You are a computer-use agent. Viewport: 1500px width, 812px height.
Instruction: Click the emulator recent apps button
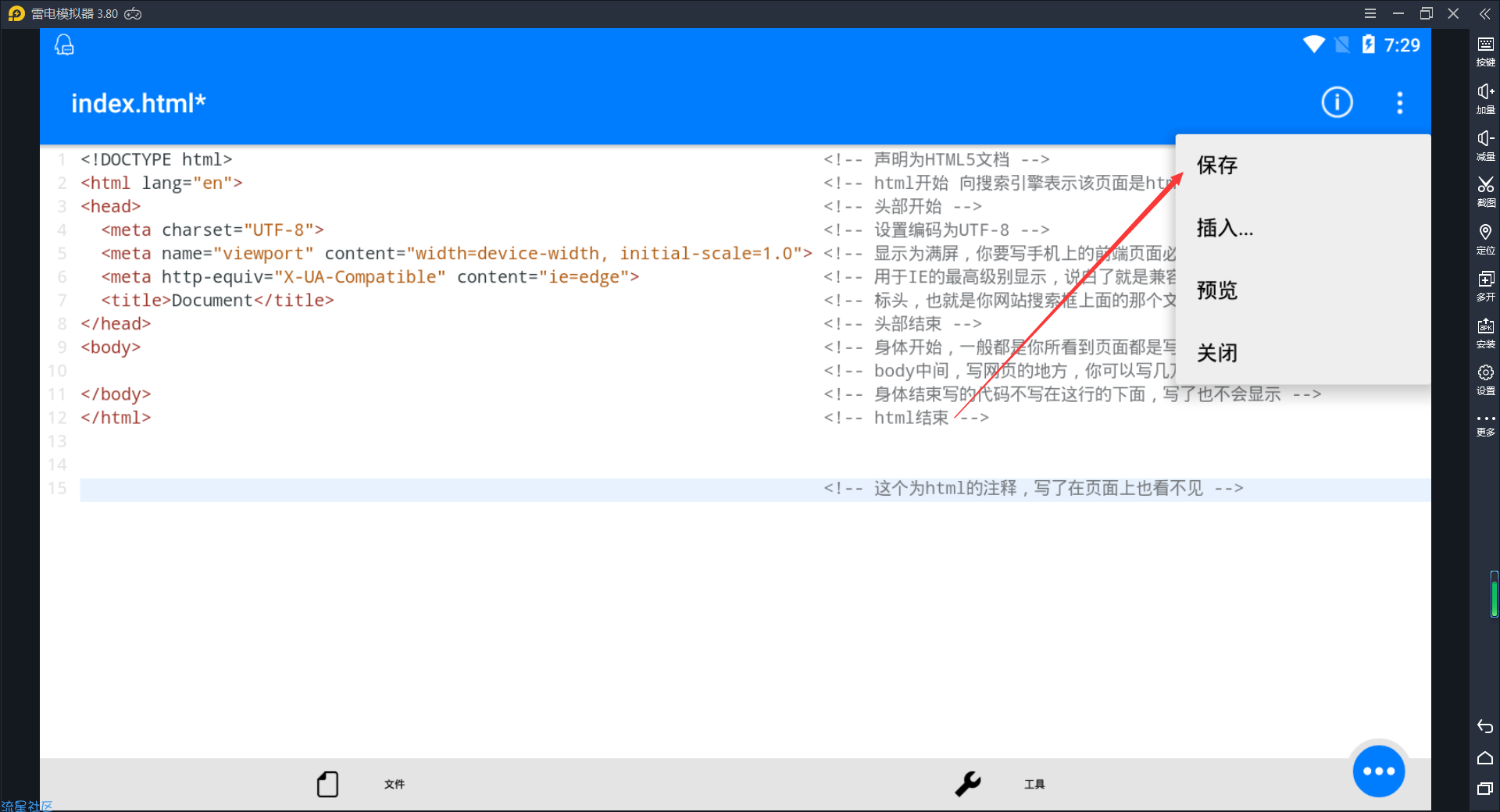click(1485, 789)
